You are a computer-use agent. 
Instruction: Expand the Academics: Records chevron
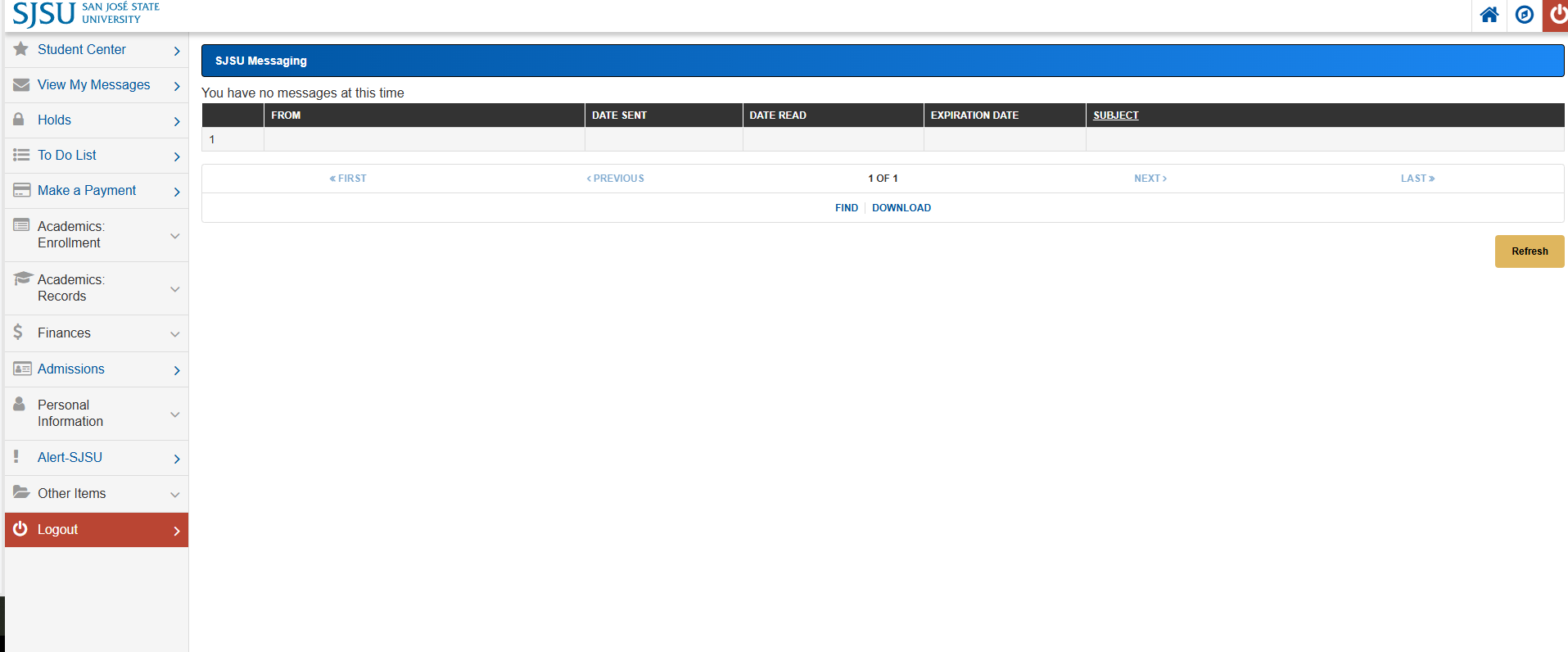tap(174, 289)
